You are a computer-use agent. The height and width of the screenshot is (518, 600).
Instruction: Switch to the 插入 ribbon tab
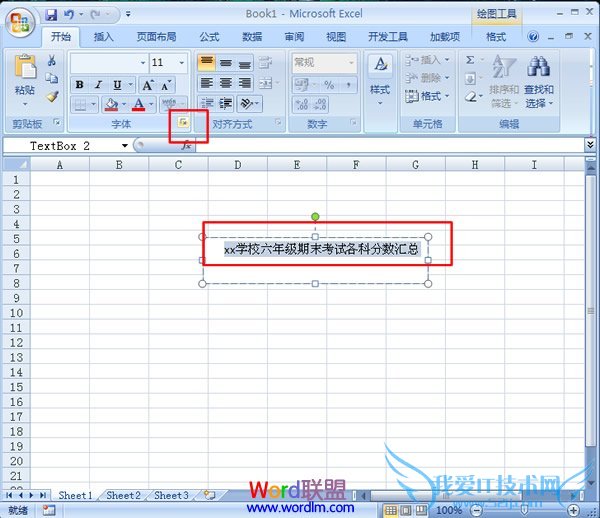pyautogui.click(x=104, y=37)
